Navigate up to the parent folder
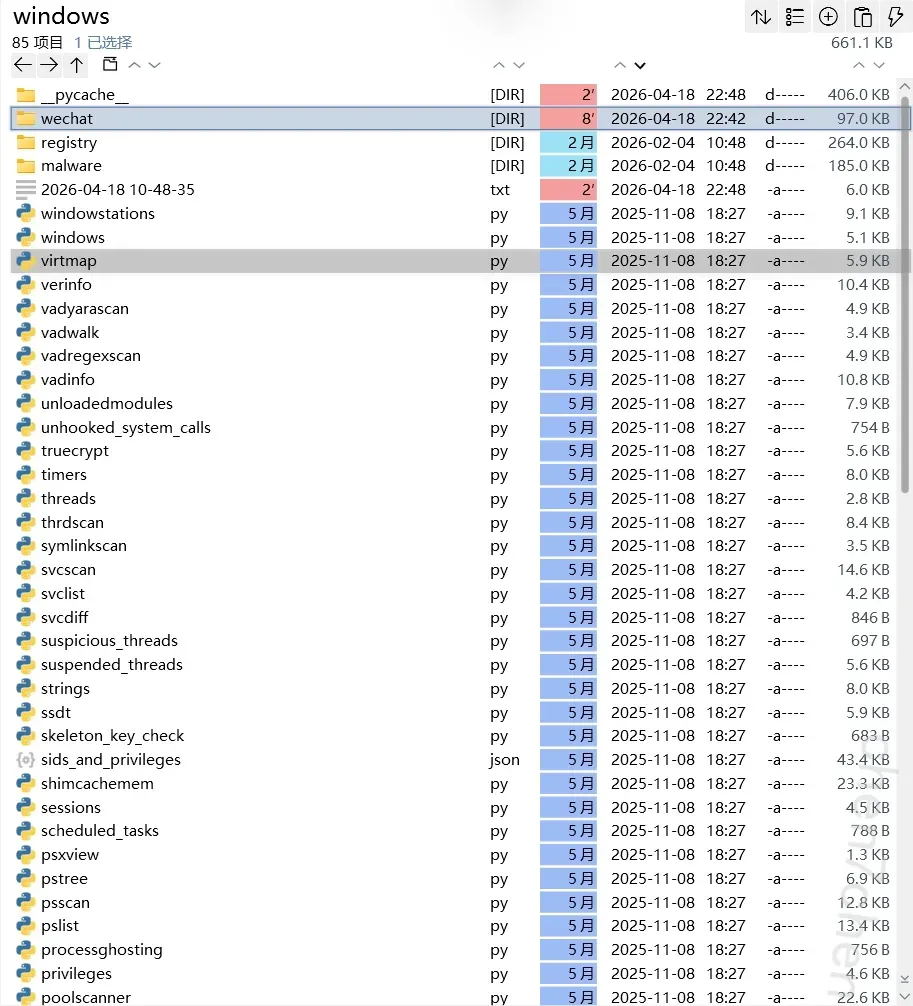This screenshot has width=913, height=1006. coord(76,65)
